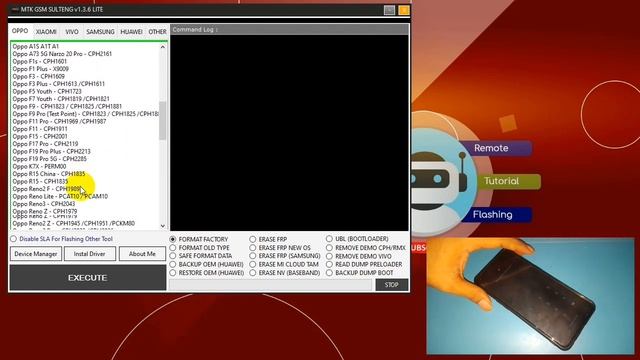This screenshot has height=360, width=640.
Task: Select BACKUP DUMP BOOT option
Action: [360, 273]
